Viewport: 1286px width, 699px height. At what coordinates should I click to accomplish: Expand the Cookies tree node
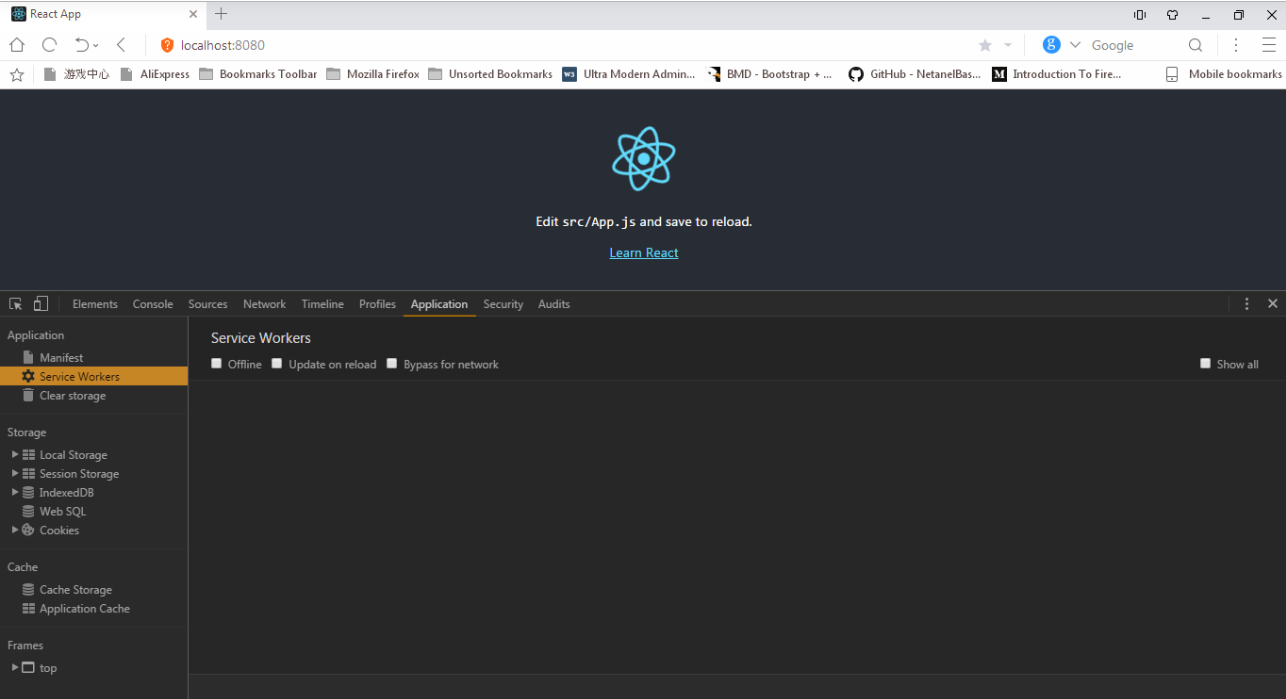pyautogui.click(x=15, y=530)
